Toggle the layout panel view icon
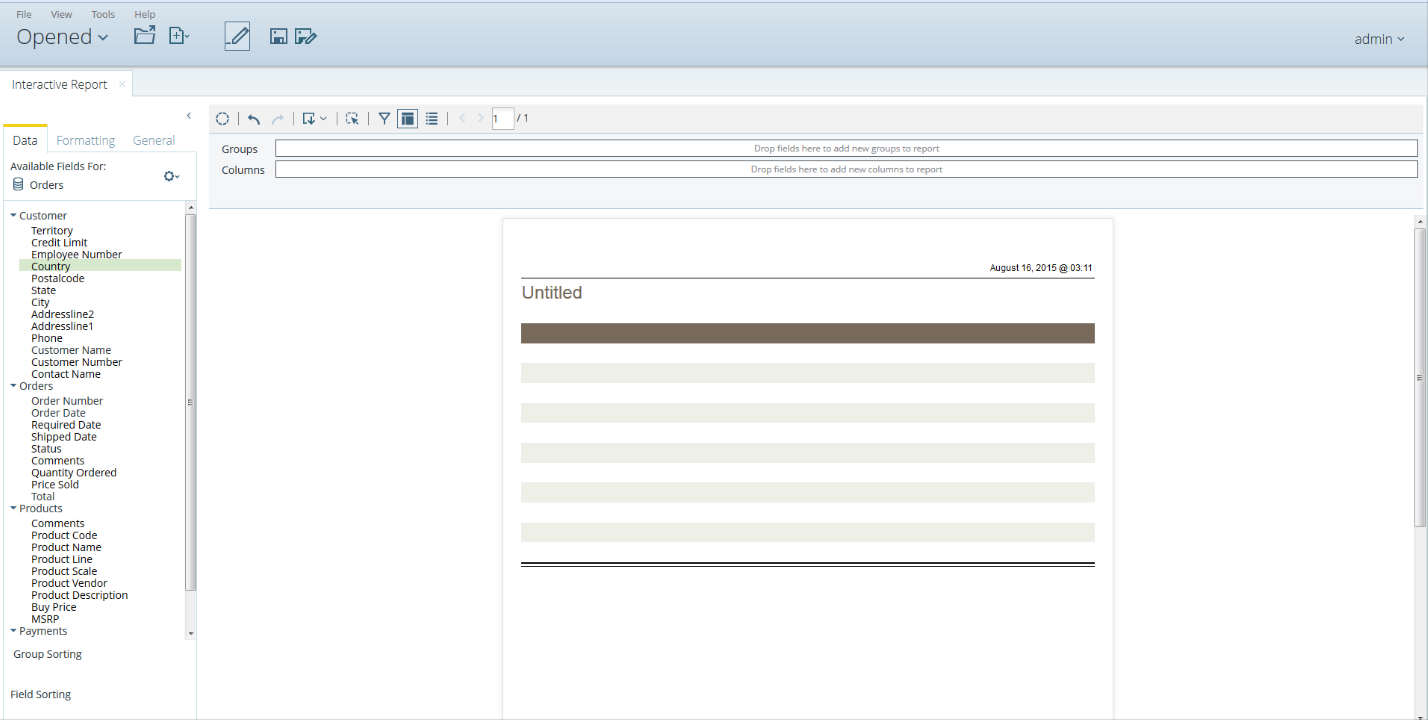The image size is (1428, 720). coord(407,119)
